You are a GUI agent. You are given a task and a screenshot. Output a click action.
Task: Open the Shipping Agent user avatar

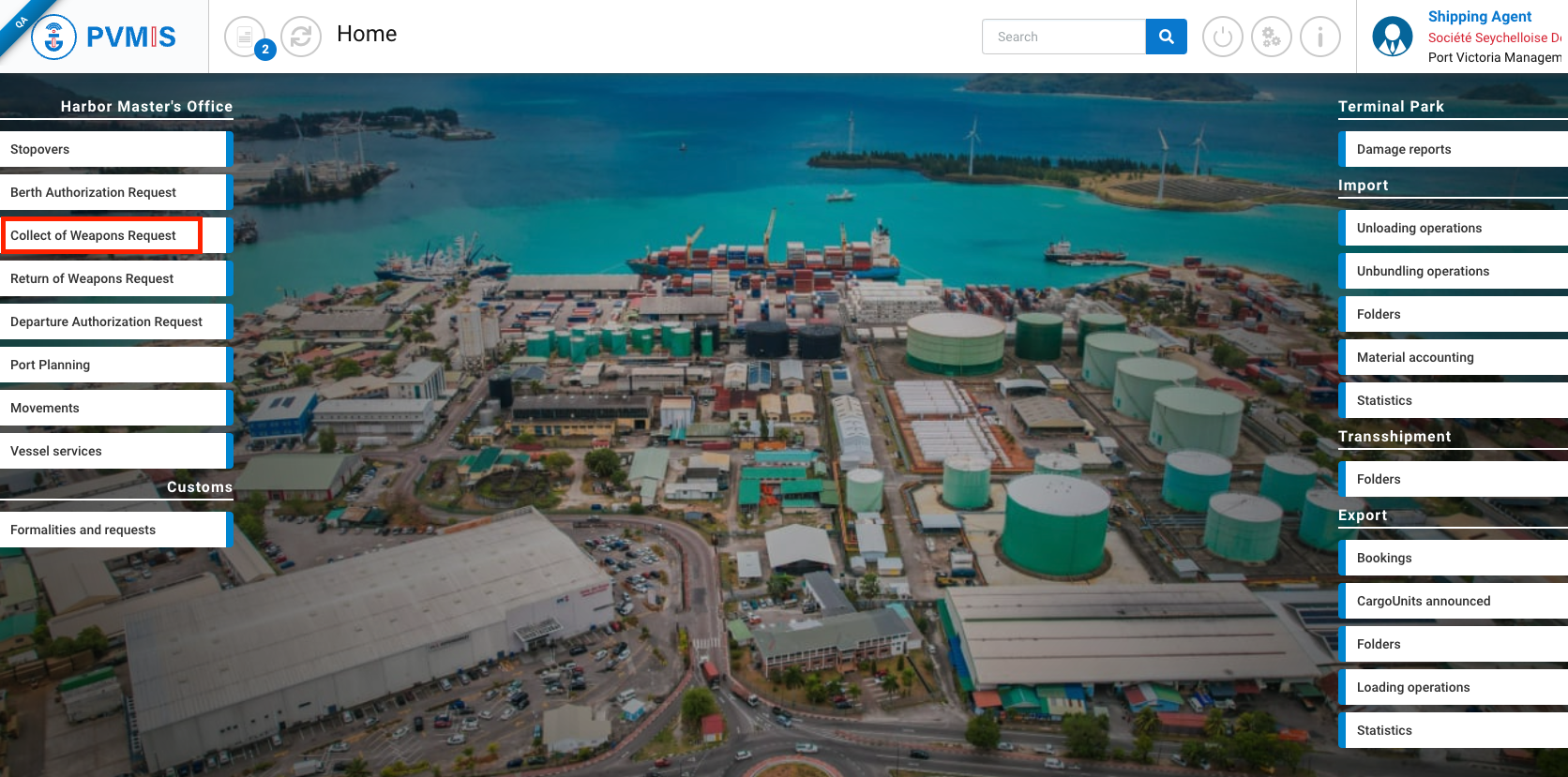tap(1392, 37)
